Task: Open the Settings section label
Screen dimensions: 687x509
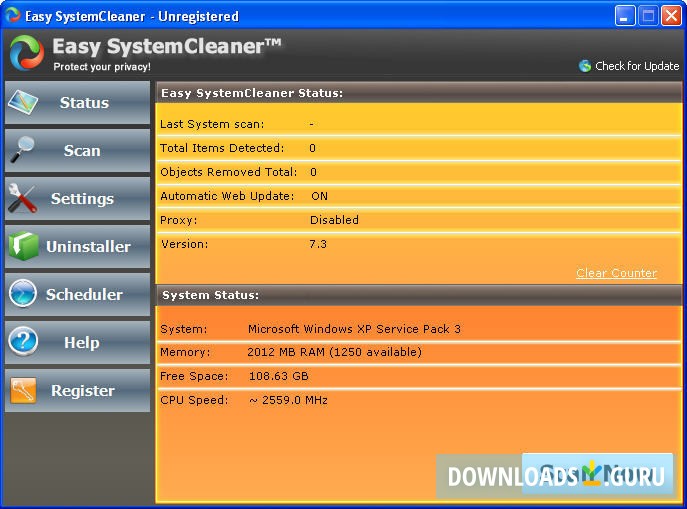Action: [82, 198]
